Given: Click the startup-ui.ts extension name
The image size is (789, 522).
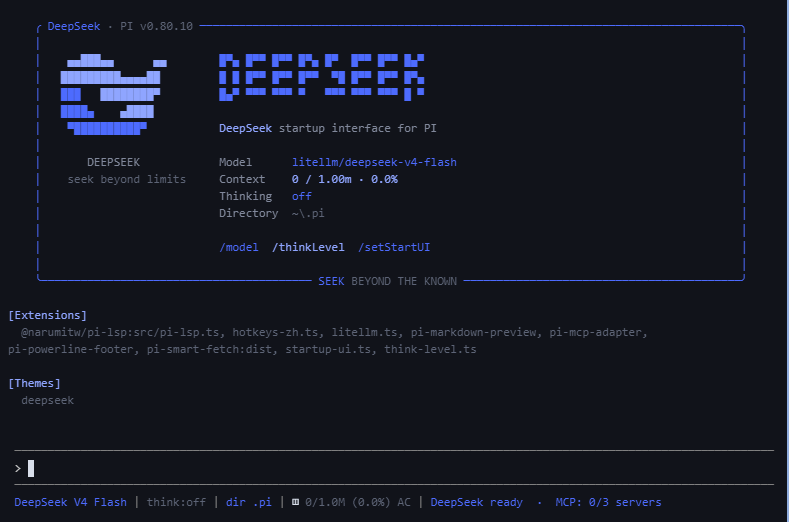Looking at the screenshot, I should [x=328, y=349].
